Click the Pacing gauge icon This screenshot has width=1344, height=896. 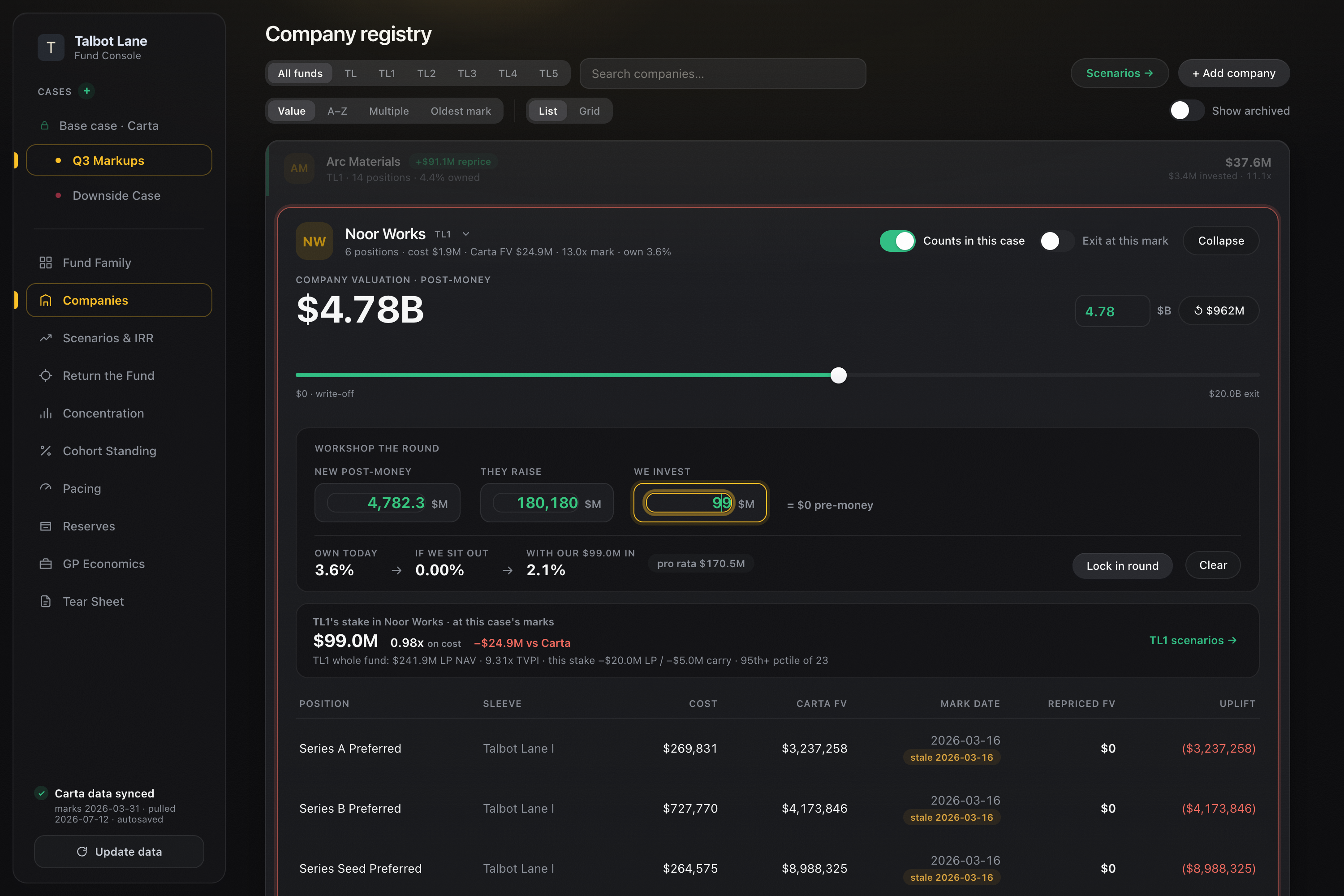click(46, 488)
